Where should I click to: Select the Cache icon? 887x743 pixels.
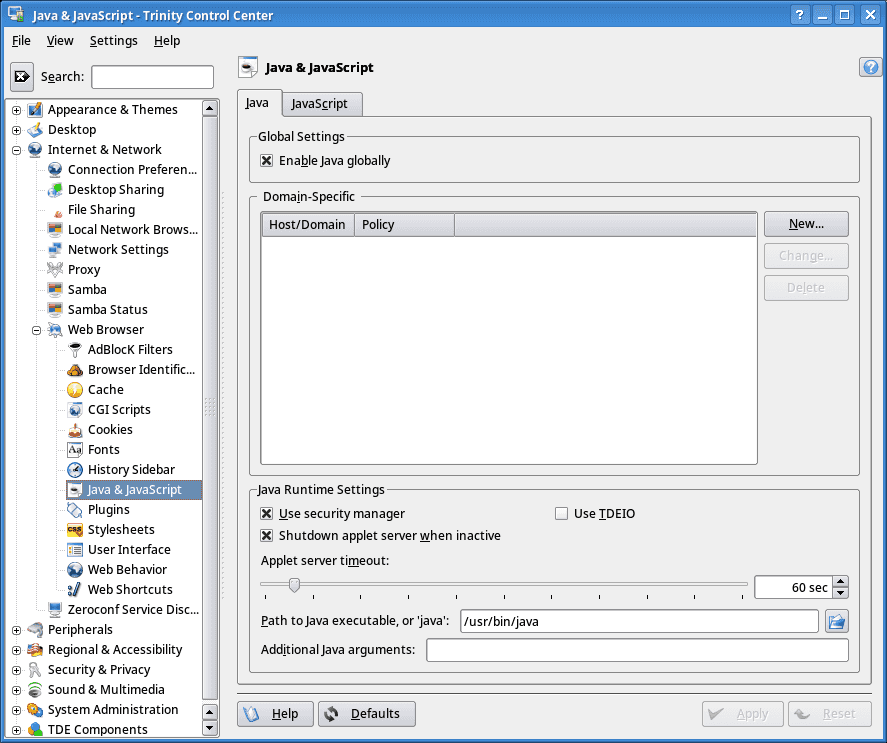point(75,389)
